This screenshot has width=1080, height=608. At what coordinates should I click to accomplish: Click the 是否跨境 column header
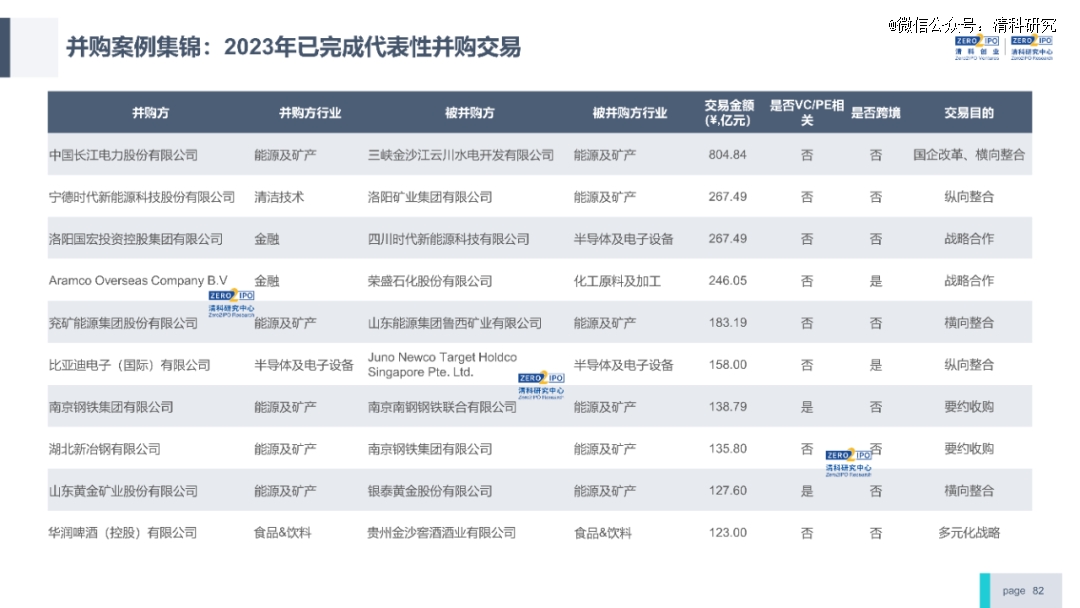click(x=875, y=113)
